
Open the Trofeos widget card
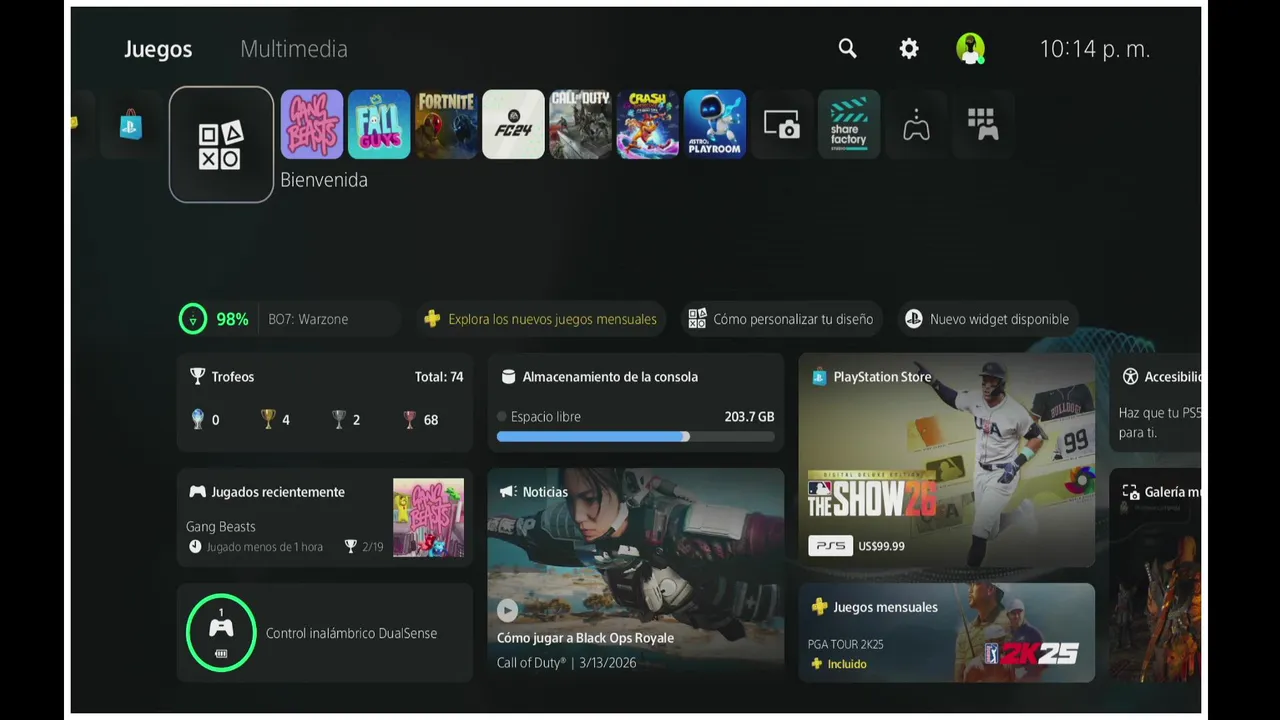pos(325,402)
